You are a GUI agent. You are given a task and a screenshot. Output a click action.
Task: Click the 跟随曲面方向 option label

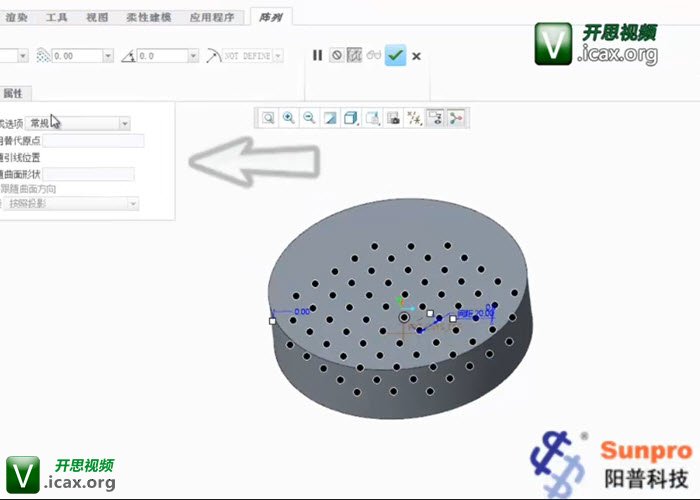click(x=28, y=189)
